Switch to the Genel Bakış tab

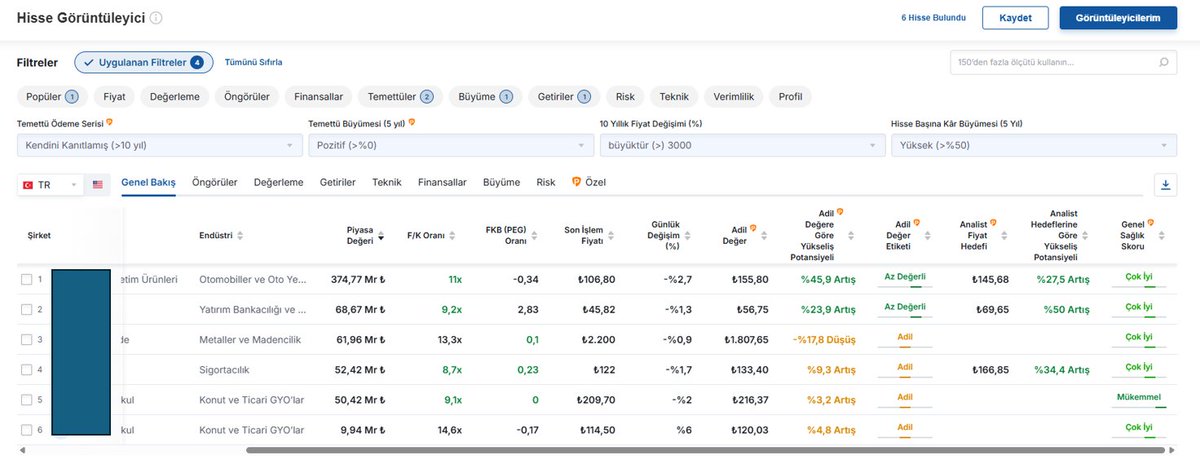click(x=148, y=183)
